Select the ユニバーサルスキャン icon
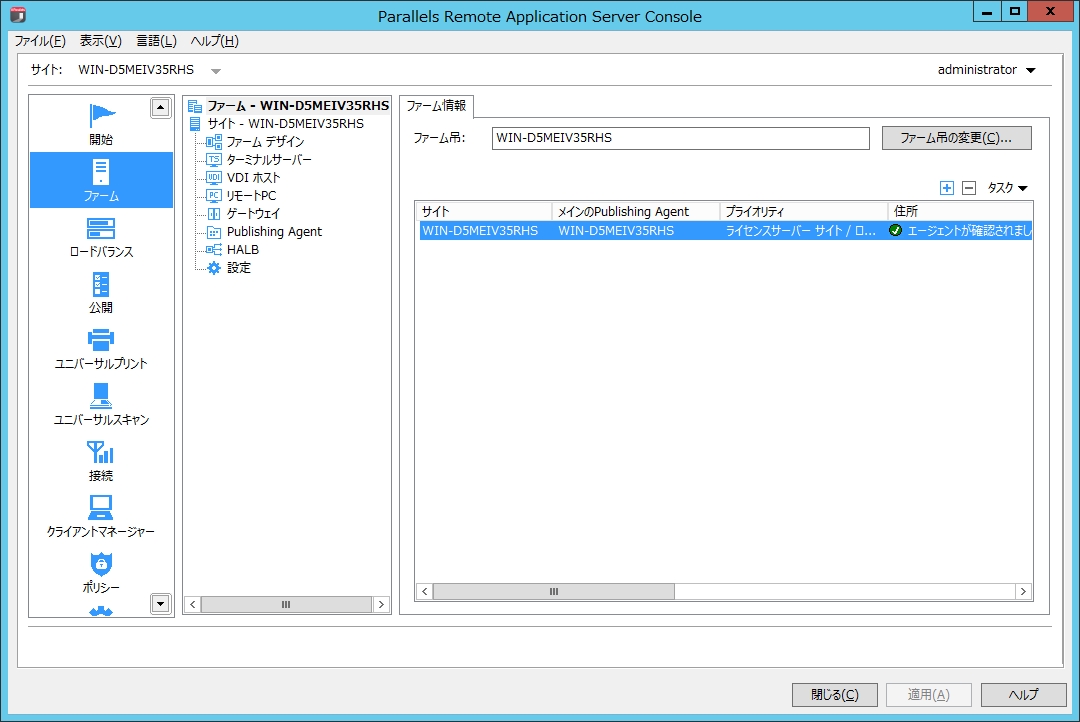1080x722 pixels. pyautogui.click(x=100, y=404)
